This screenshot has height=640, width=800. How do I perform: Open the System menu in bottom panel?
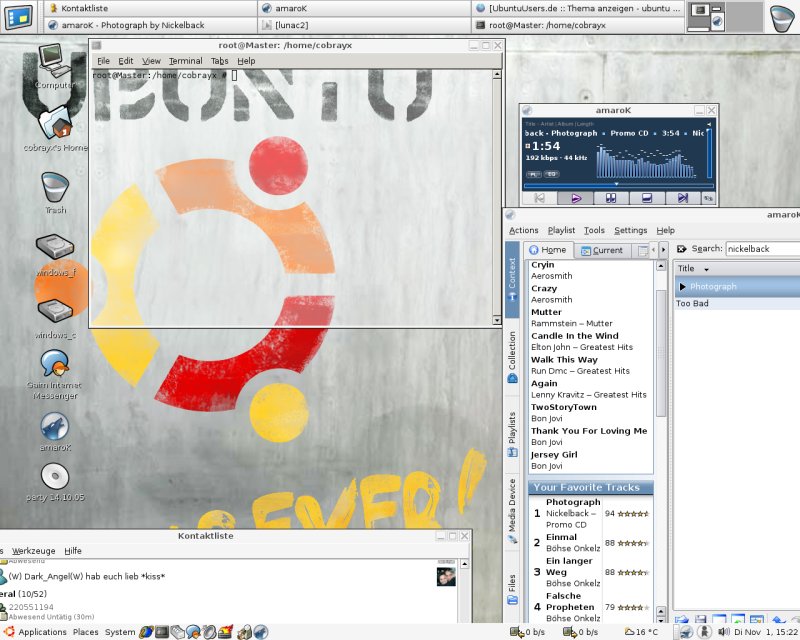coord(120,632)
